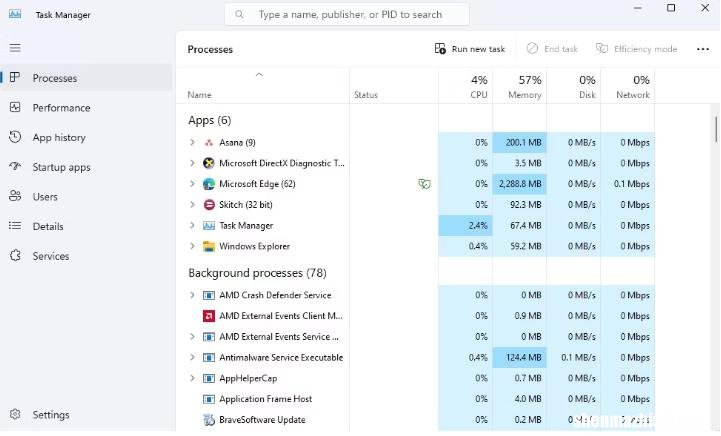Expand the Microsoft Edge (62) group
This screenshot has height=436, width=721.
pyautogui.click(x=192, y=184)
